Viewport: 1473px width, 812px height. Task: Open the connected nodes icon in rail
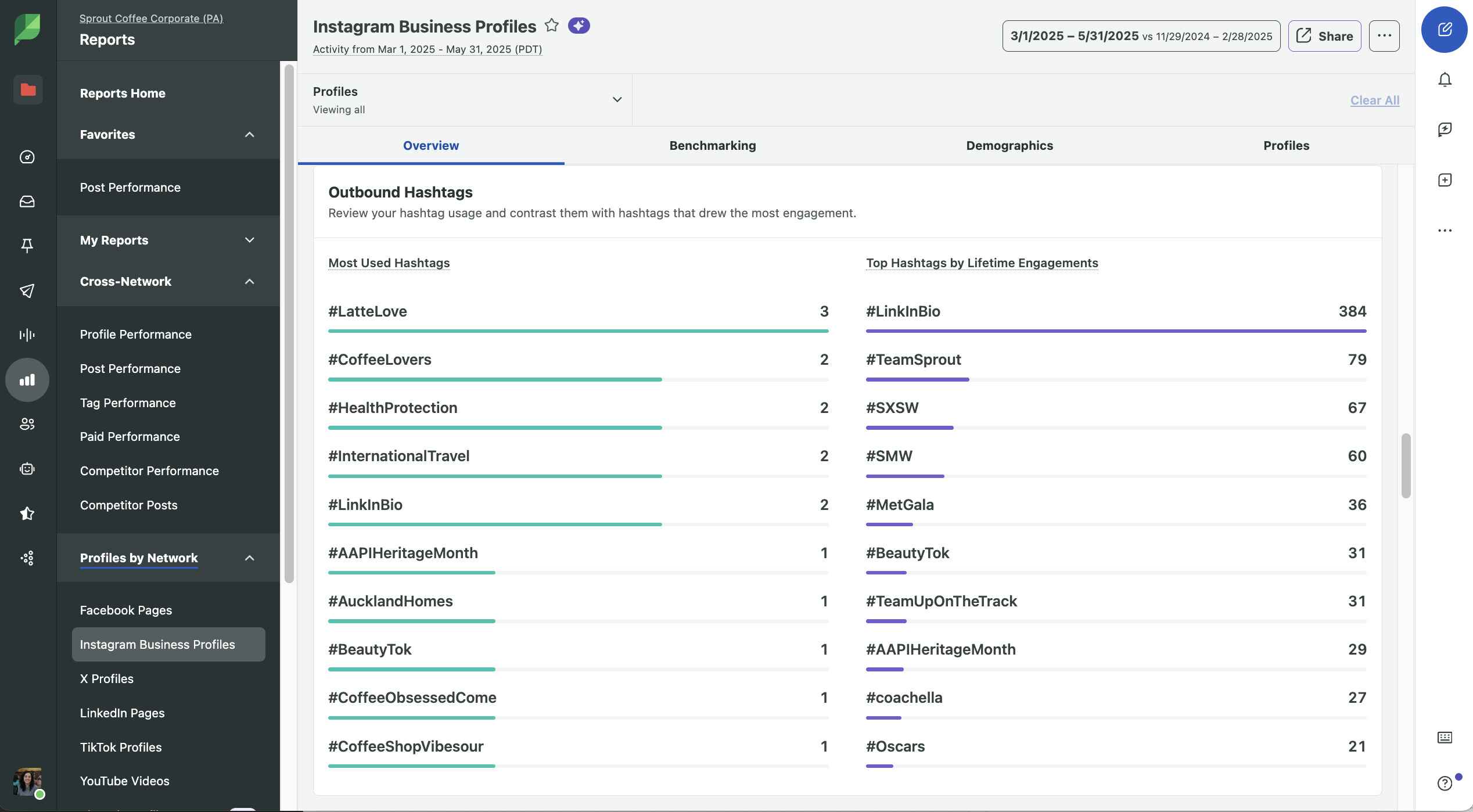[x=27, y=558]
